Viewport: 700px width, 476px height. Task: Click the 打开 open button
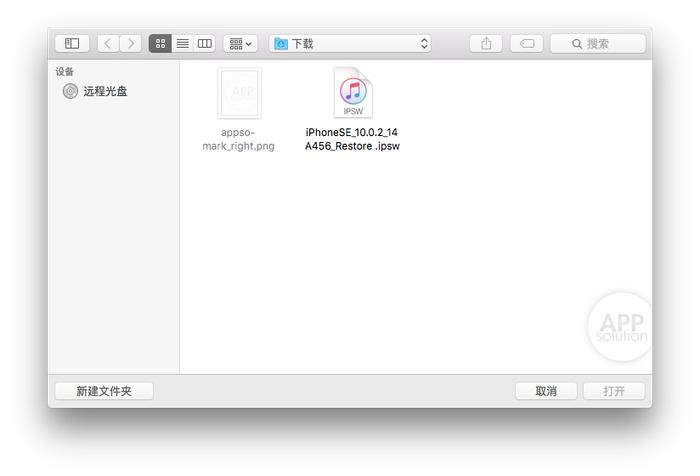(x=614, y=391)
